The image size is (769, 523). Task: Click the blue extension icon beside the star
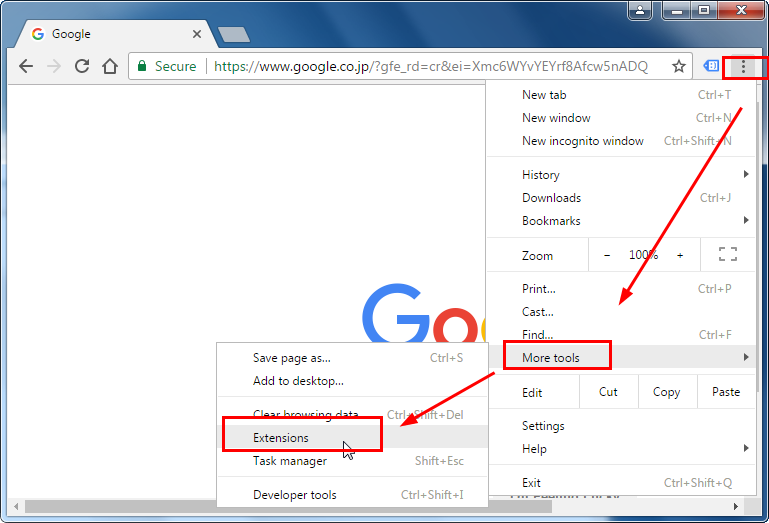point(711,66)
